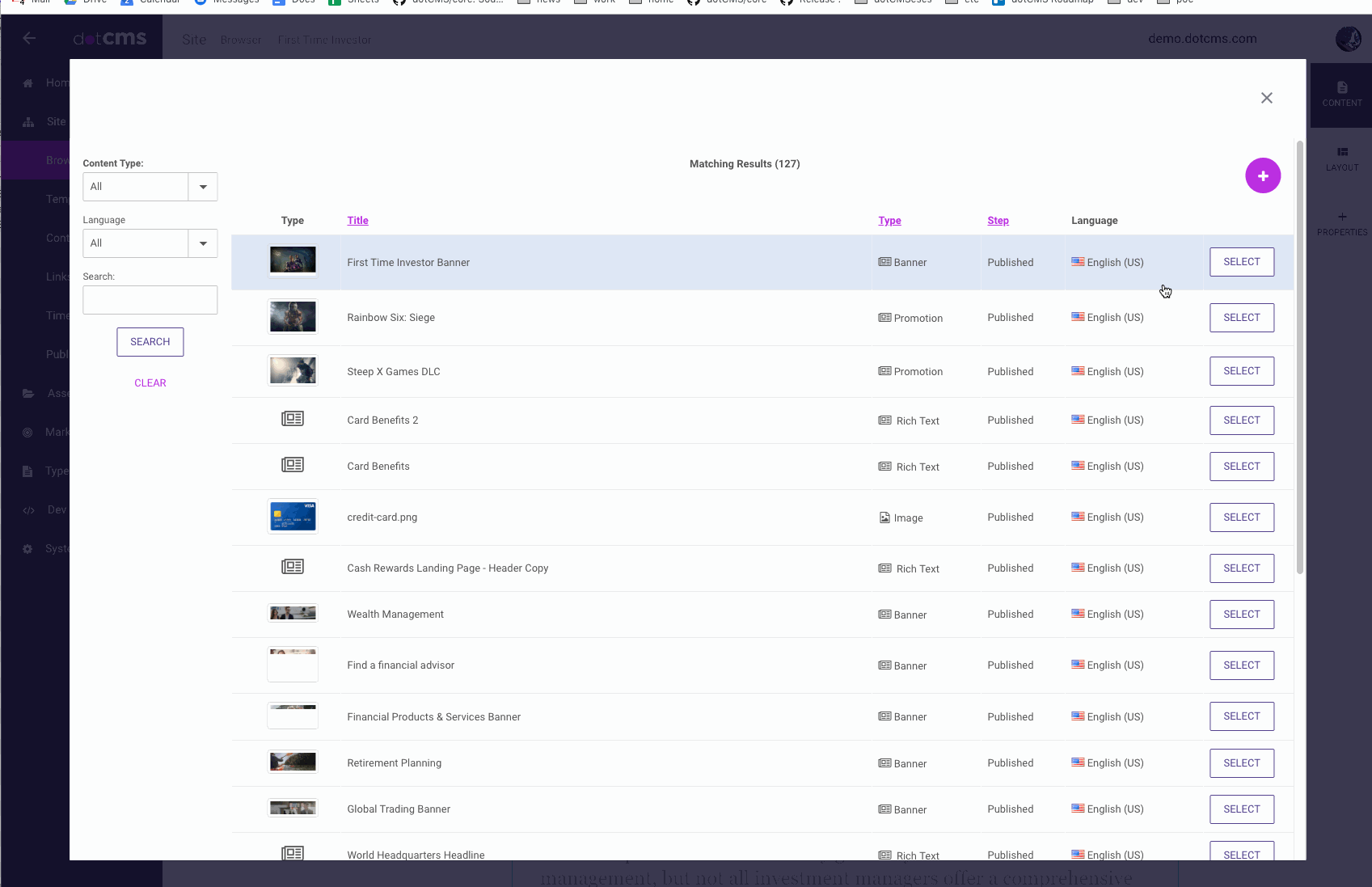Select the Site icon in the sidebar
1372x887 pixels.
pyautogui.click(x=28, y=121)
